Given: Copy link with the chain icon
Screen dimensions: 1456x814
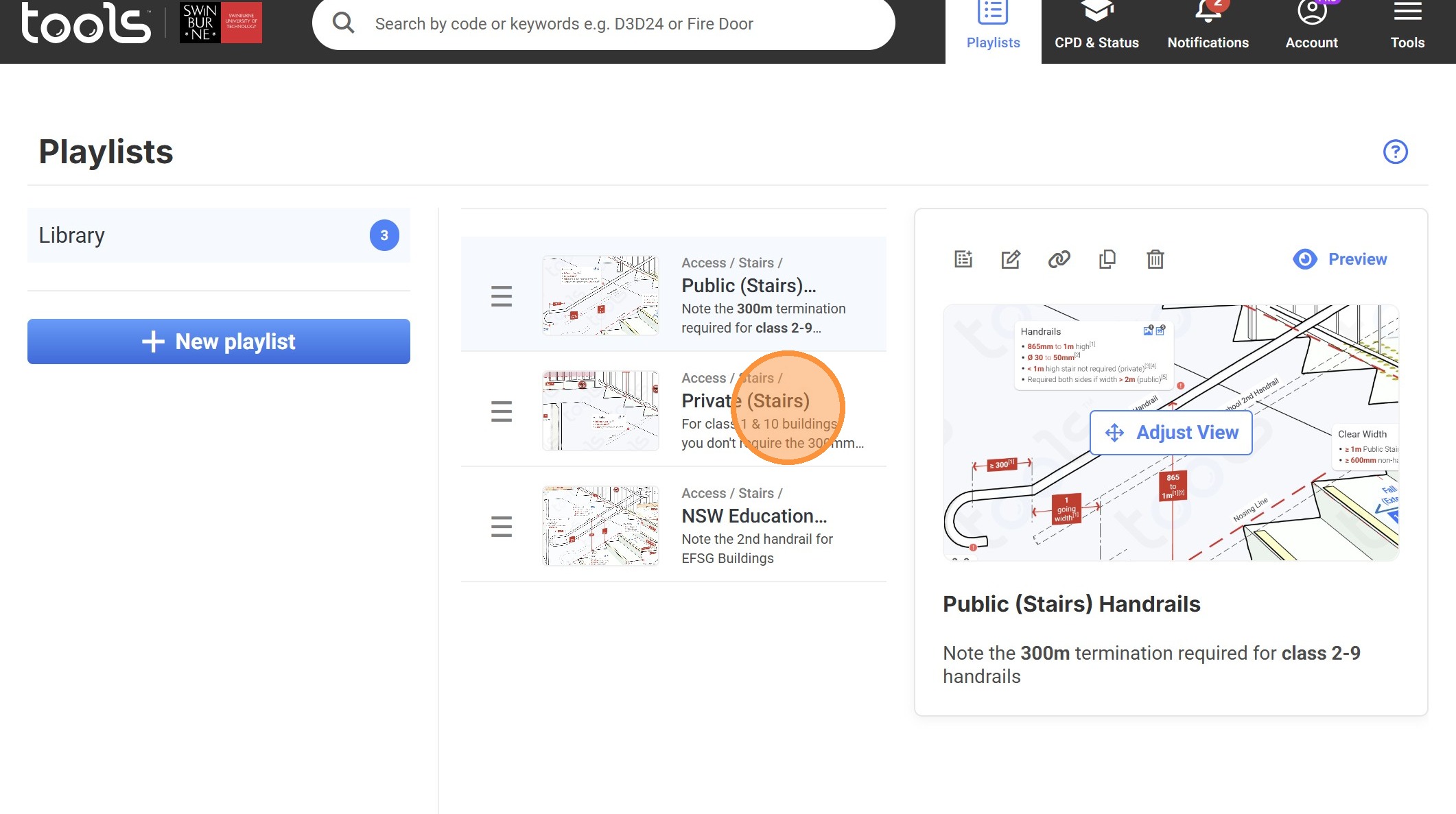Looking at the screenshot, I should click(1059, 259).
